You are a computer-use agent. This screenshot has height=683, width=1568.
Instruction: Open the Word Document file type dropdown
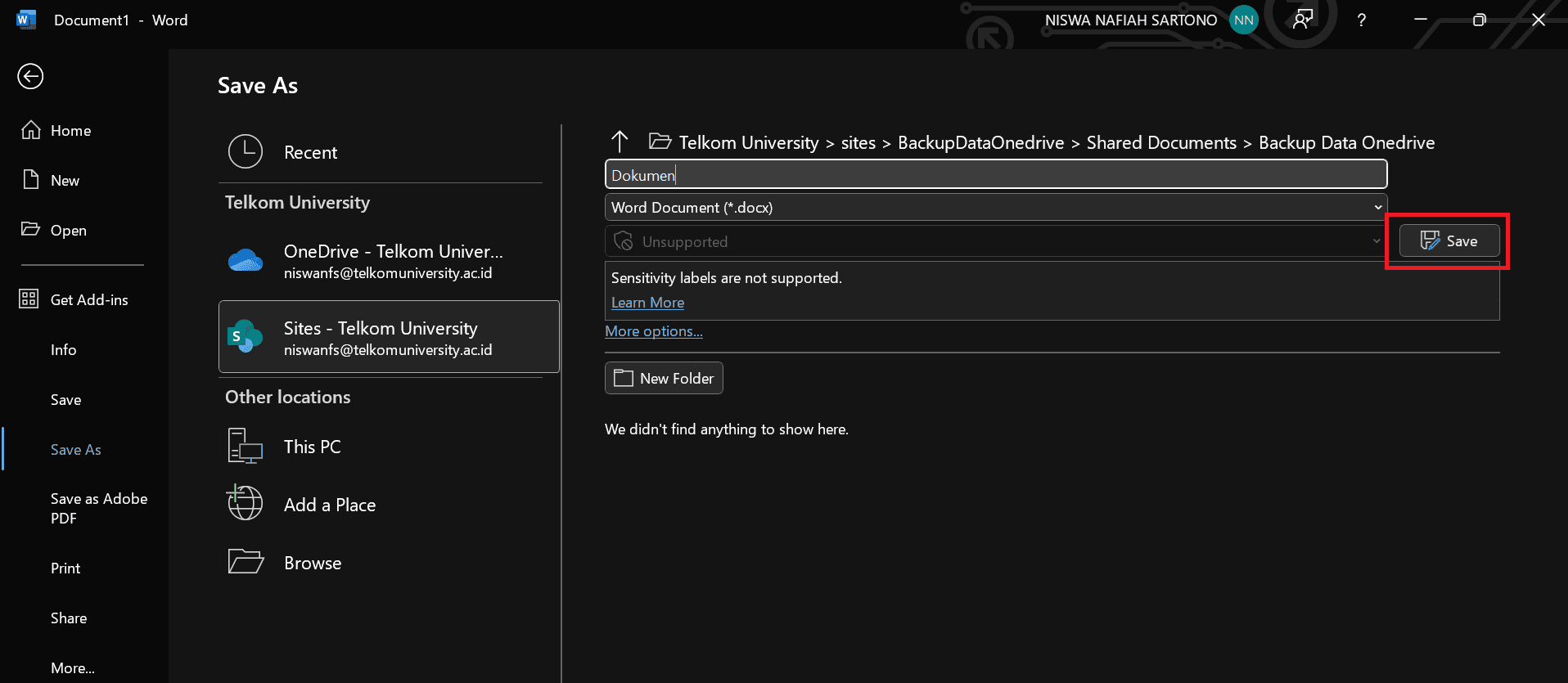coord(996,208)
